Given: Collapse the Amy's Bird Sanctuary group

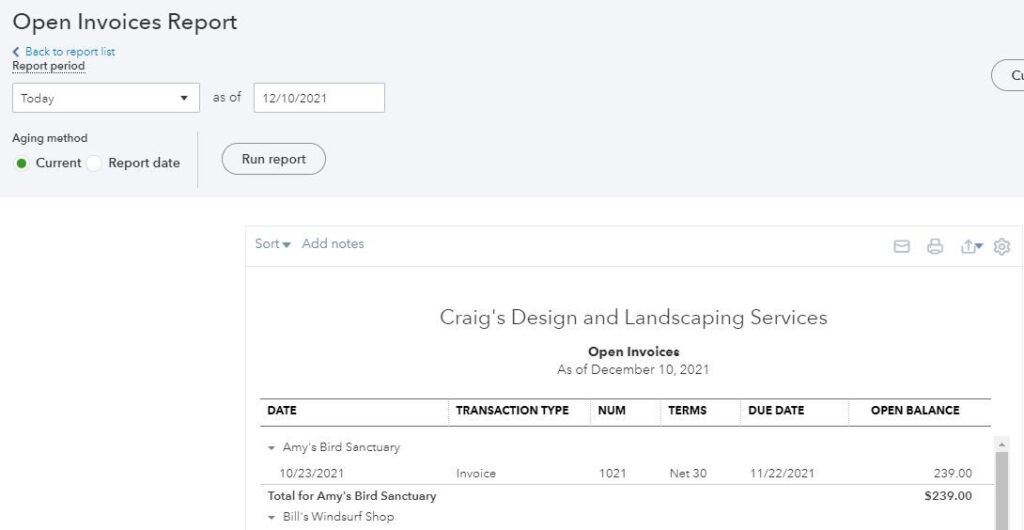Looking at the screenshot, I should [x=272, y=448].
